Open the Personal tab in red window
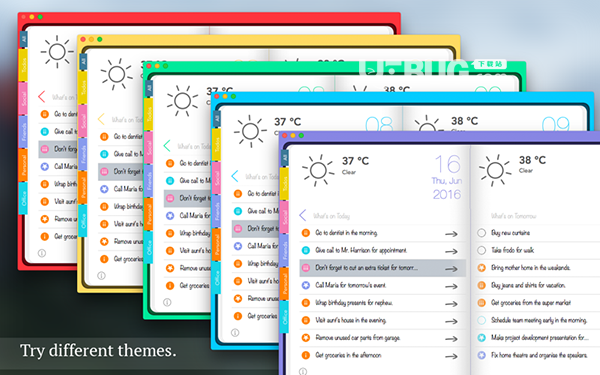 tap(23, 165)
